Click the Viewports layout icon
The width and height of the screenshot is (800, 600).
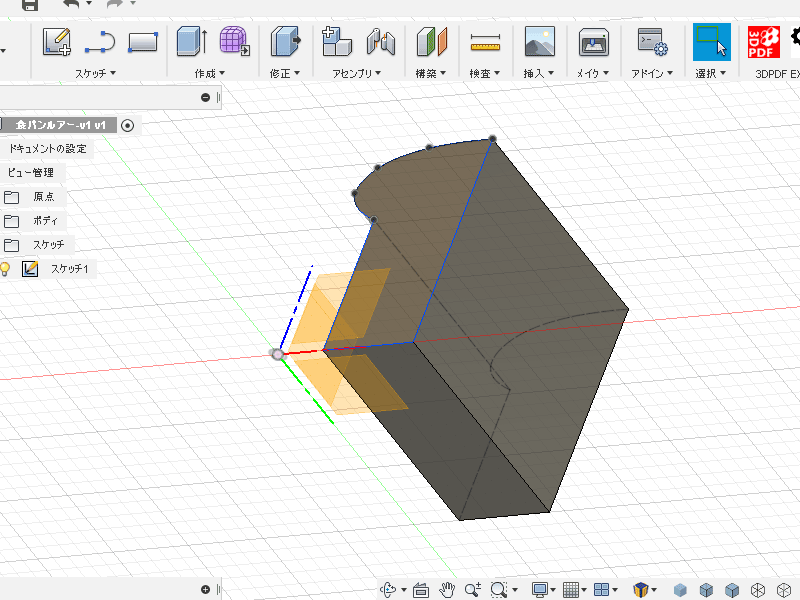pyautogui.click(x=602, y=590)
